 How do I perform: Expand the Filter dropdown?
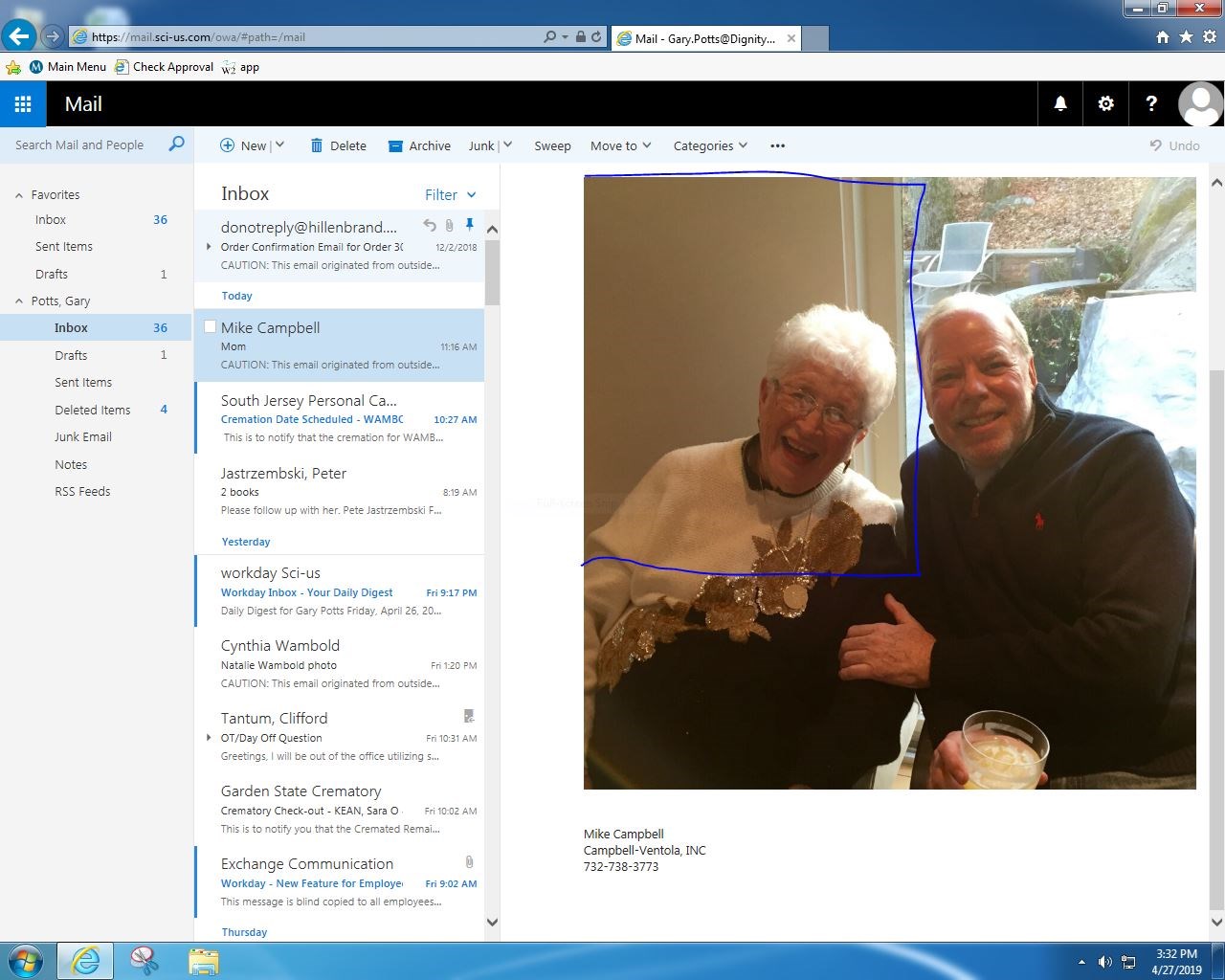coord(450,194)
